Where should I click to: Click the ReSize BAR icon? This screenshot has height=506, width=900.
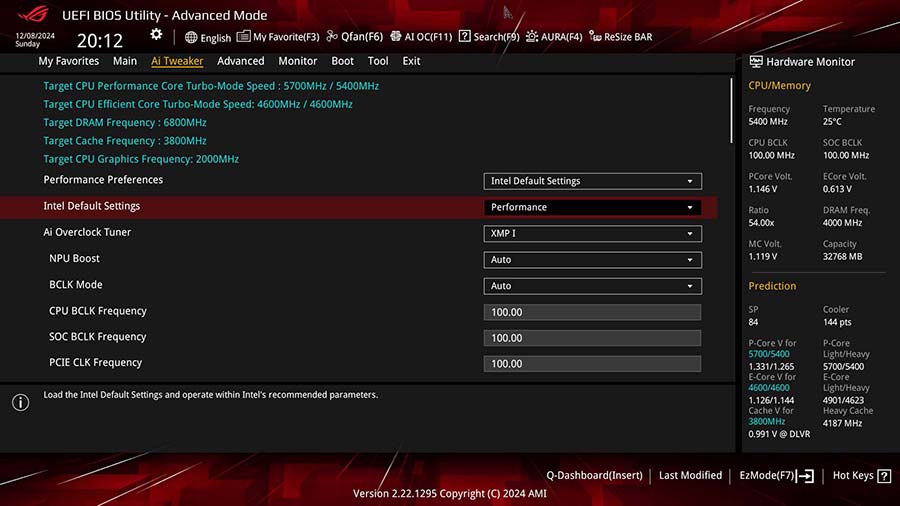pos(595,37)
